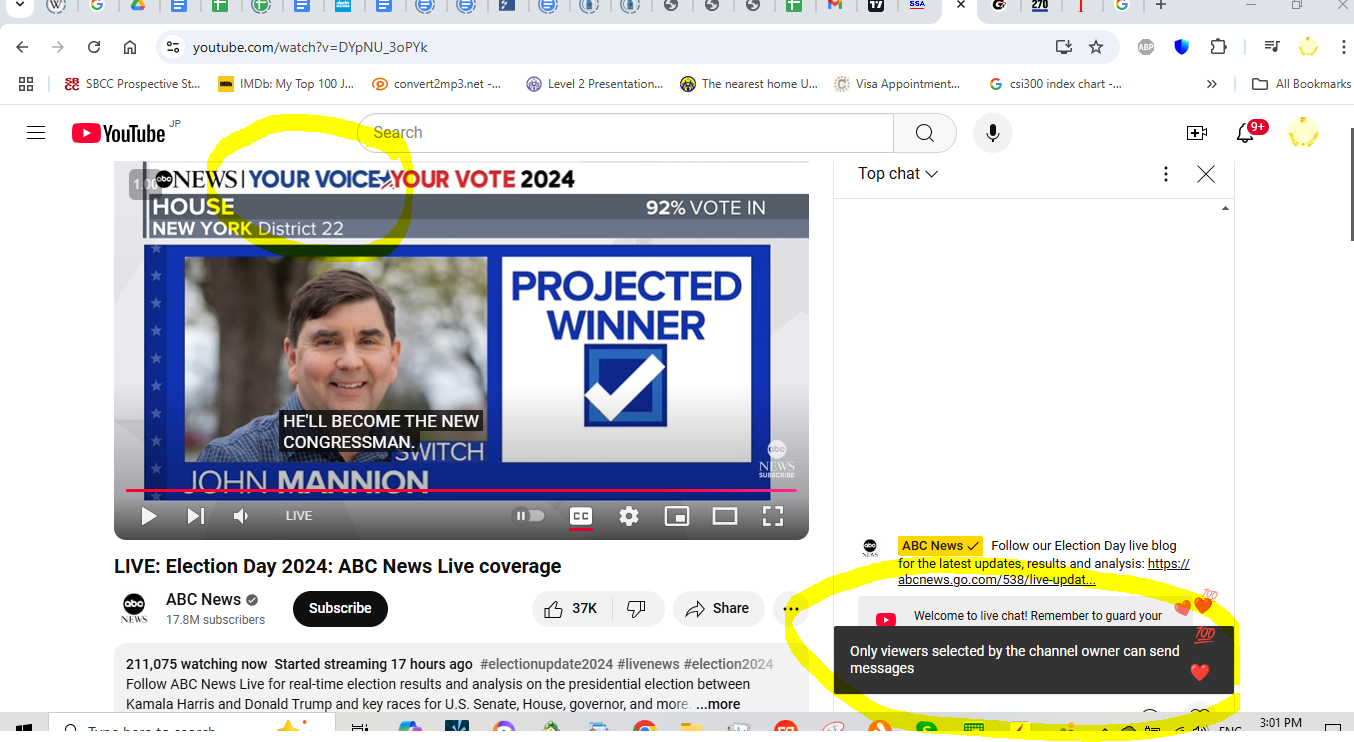Open the abcnews.go.com live blog link
The width and height of the screenshot is (1354, 742).
click(x=1045, y=571)
